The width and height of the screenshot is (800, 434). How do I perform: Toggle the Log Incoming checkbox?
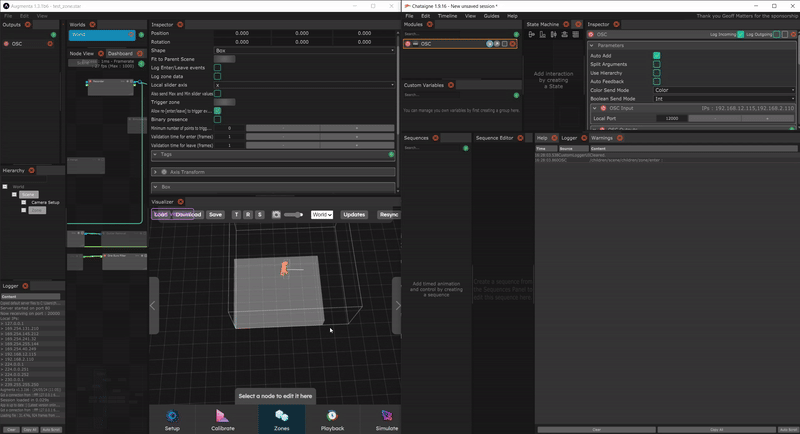coord(740,34)
